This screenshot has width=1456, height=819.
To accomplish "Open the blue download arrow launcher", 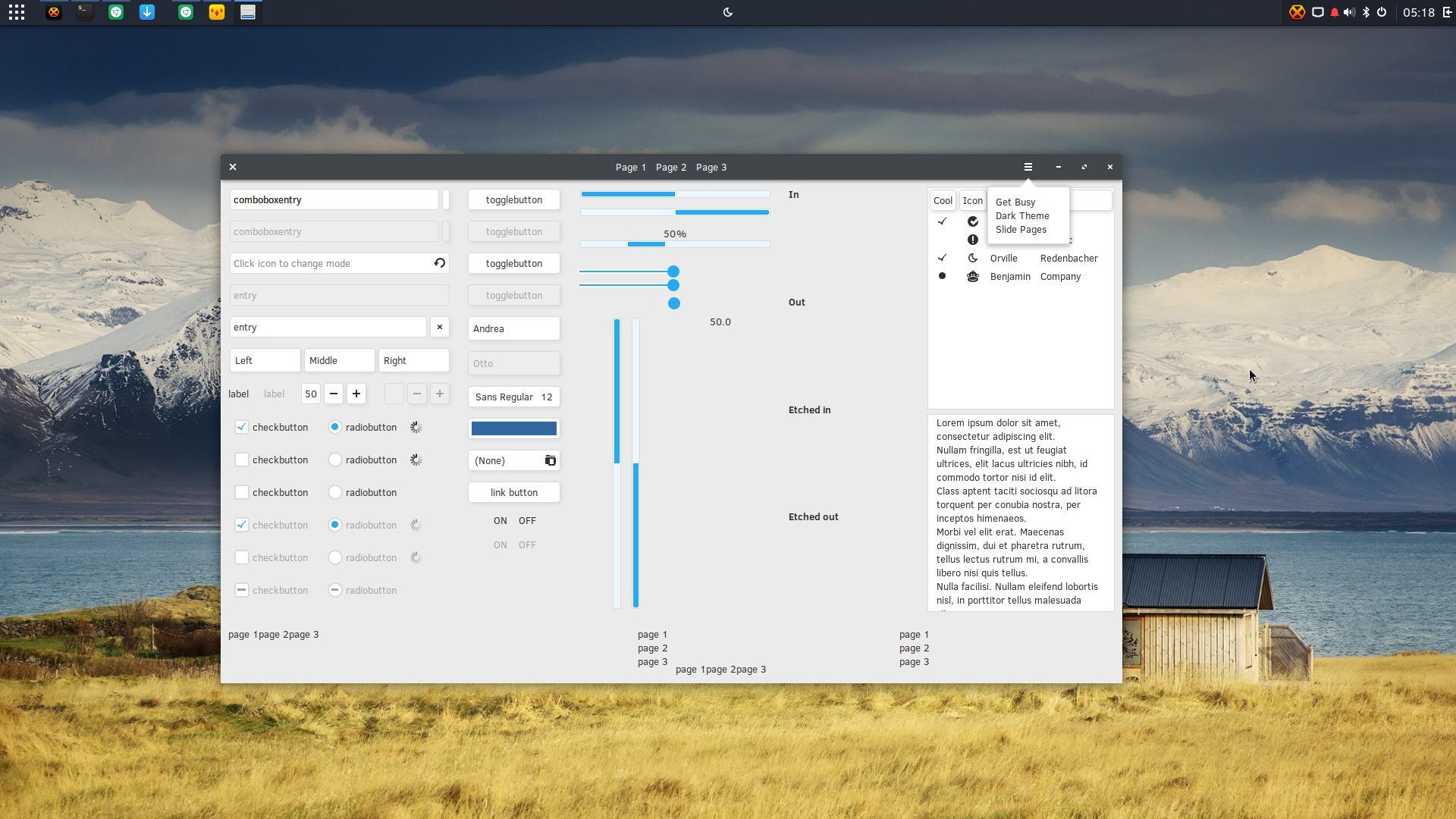I will click(147, 12).
